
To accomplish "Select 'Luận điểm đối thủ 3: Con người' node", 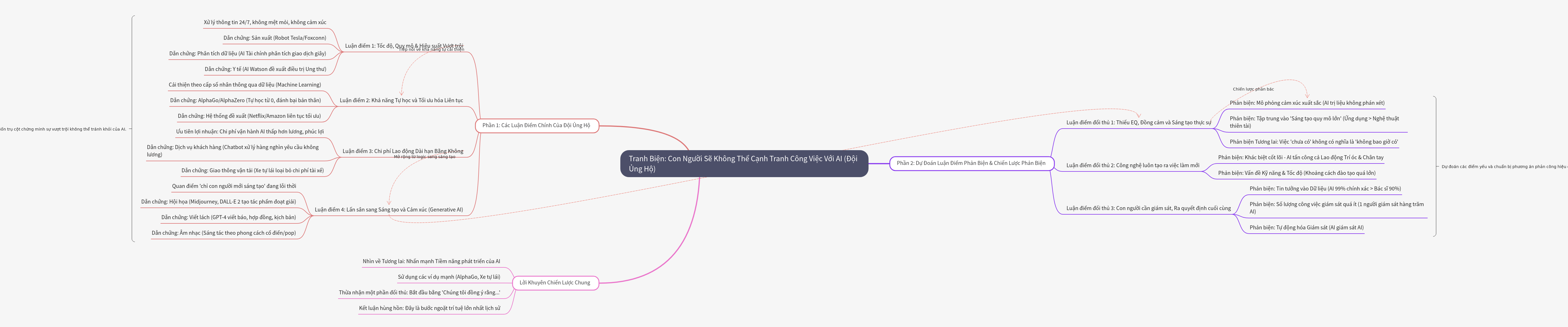I will pyautogui.click(x=1148, y=208).
